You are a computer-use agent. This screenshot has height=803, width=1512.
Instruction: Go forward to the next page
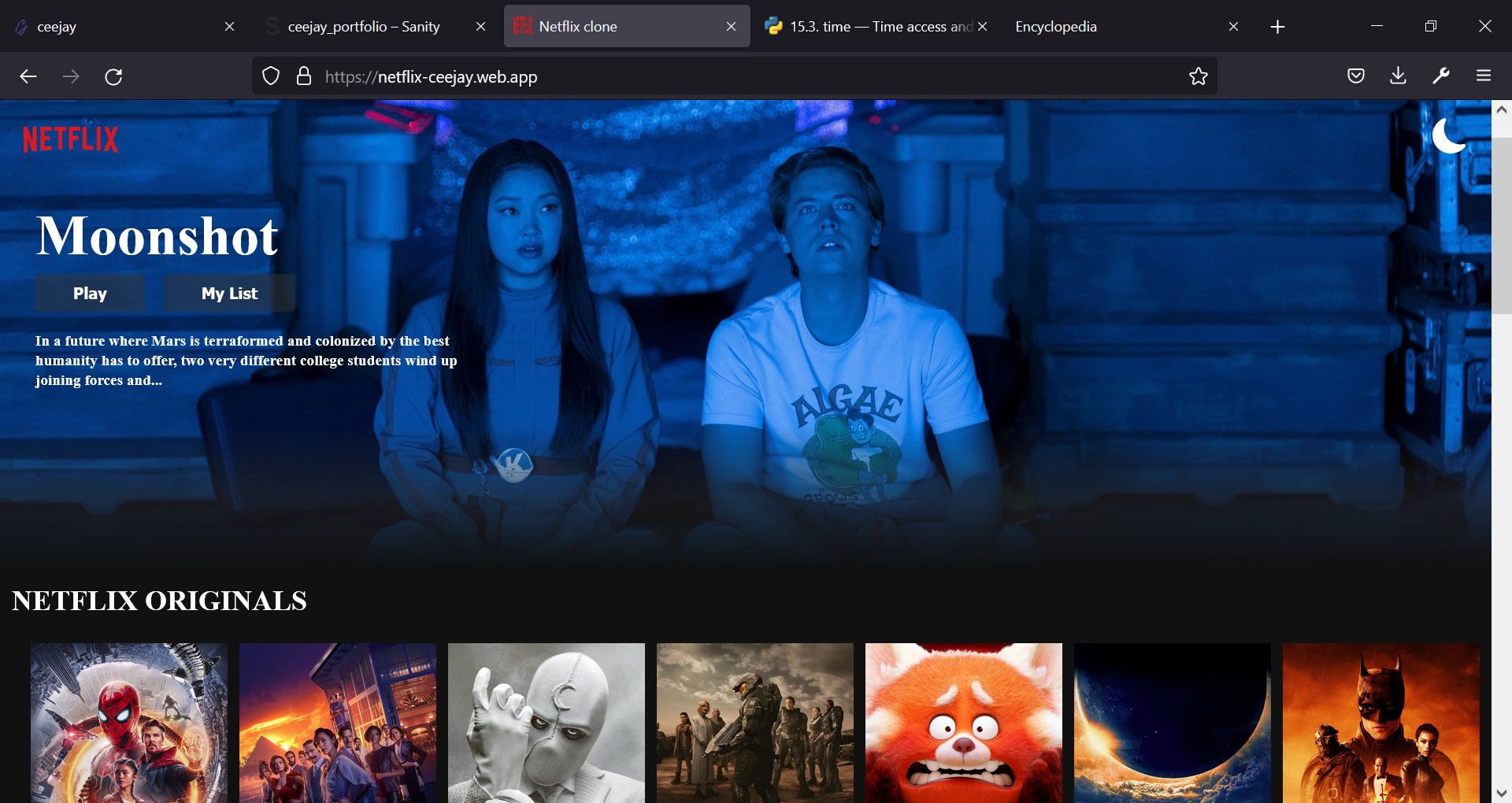(71, 76)
